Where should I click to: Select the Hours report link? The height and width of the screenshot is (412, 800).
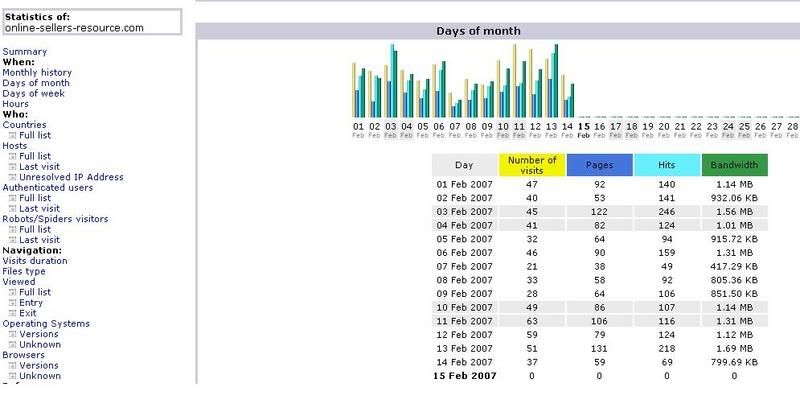(15, 104)
